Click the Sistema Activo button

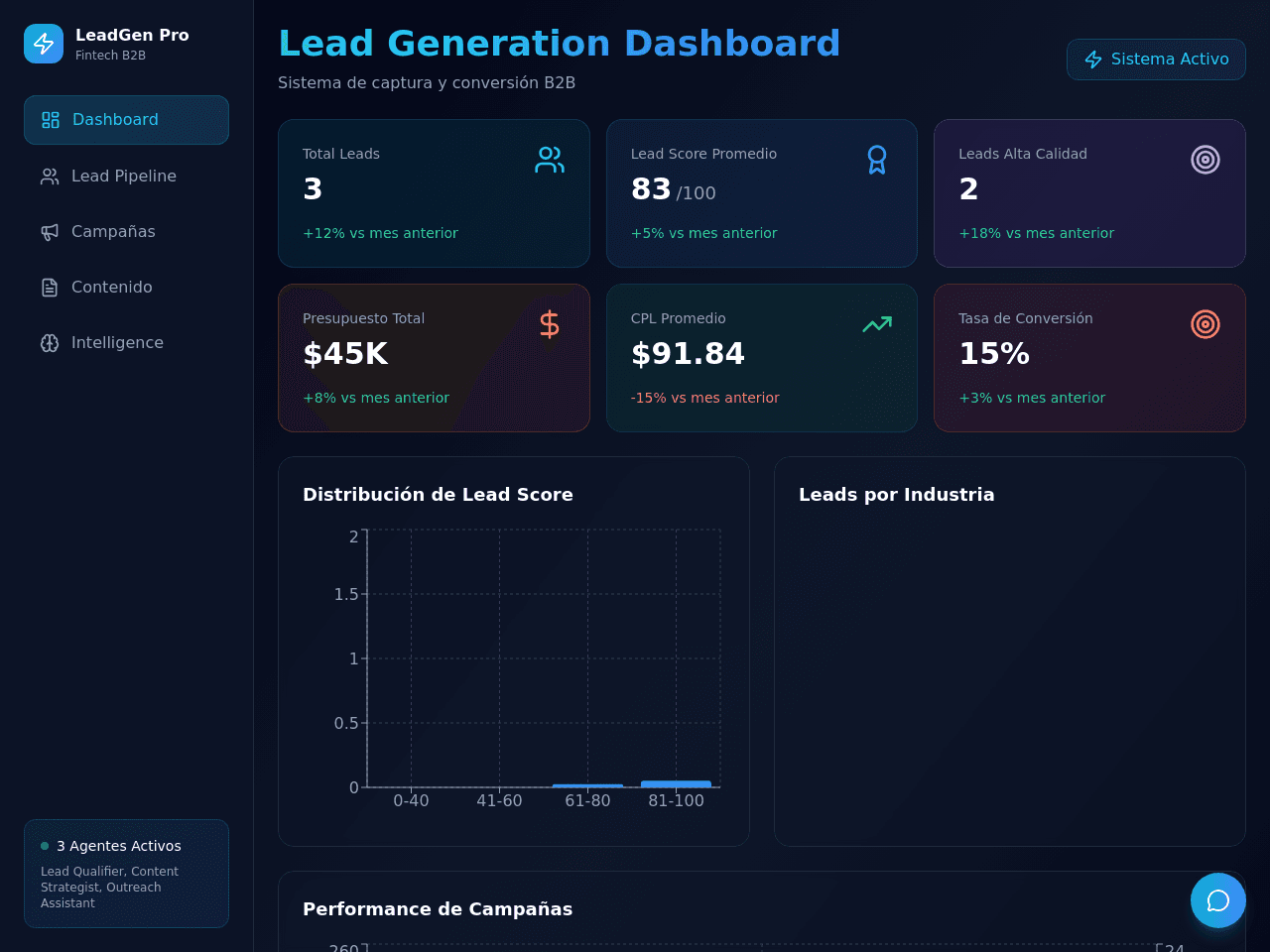1156,59
